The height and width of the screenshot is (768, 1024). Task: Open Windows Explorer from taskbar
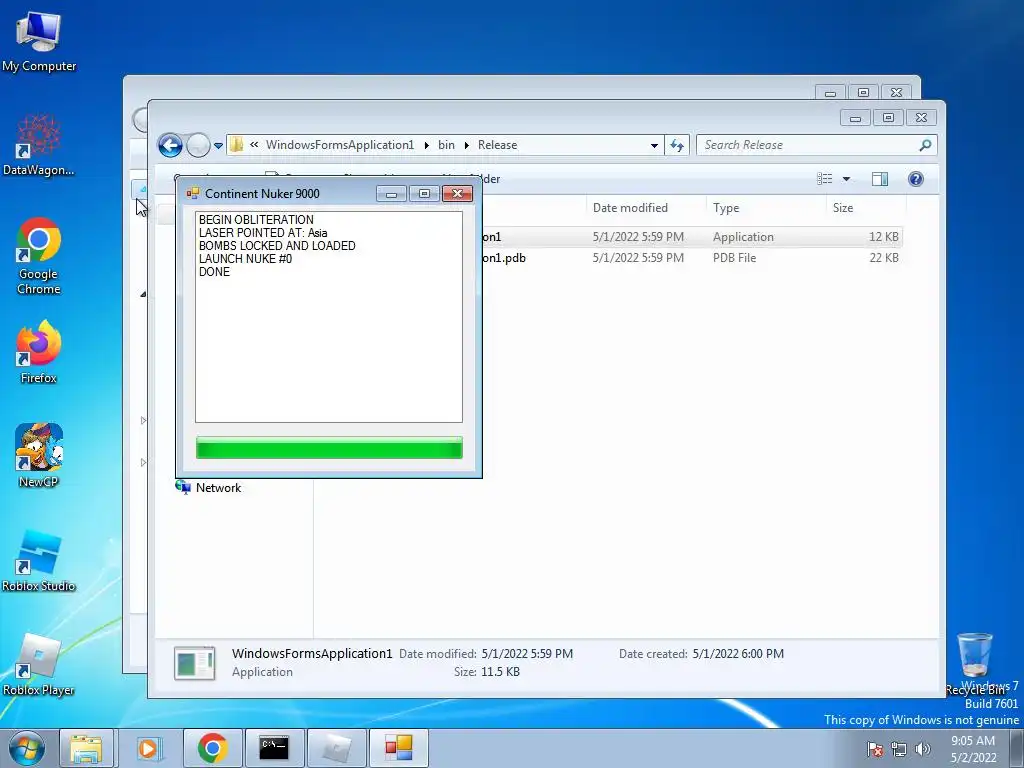(86, 748)
